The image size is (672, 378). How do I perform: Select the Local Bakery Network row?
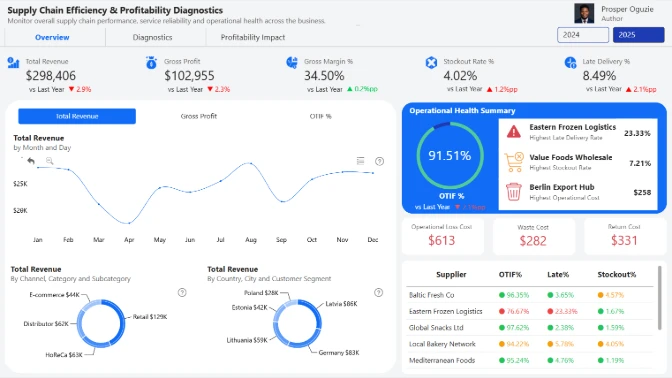pyautogui.click(x=529, y=344)
